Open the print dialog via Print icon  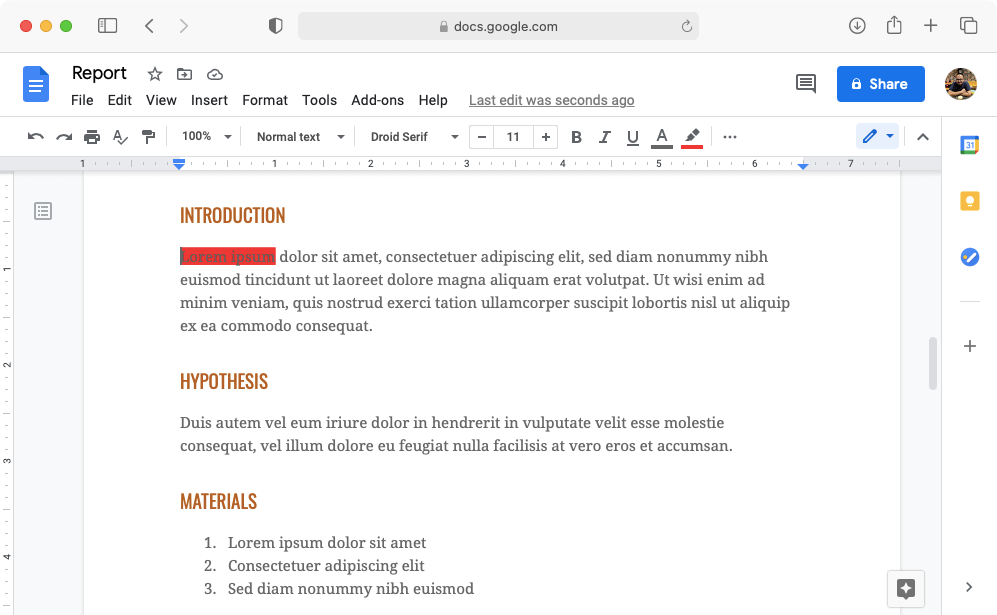[x=91, y=137]
